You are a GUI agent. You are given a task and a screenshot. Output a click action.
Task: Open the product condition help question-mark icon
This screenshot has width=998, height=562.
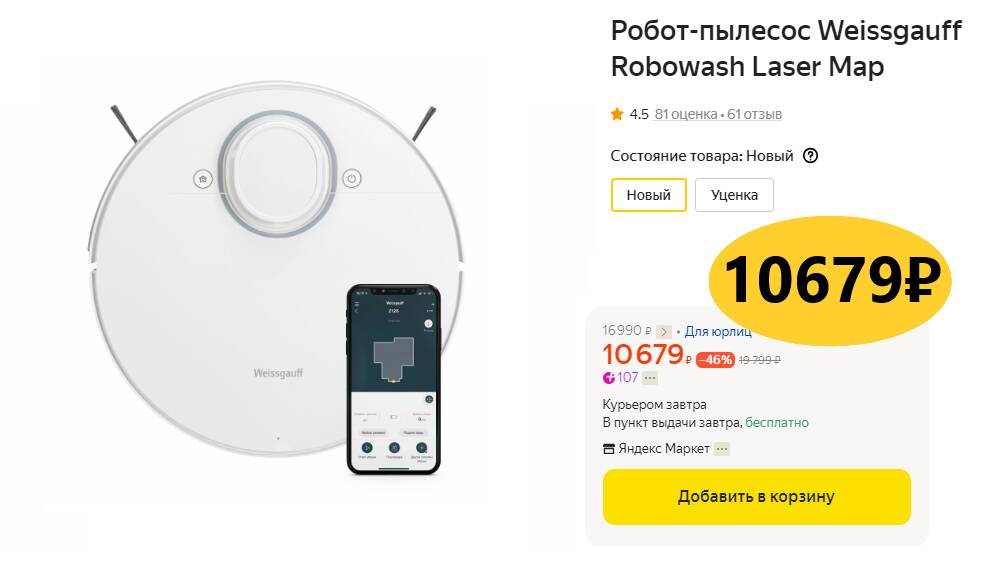(810, 156)
